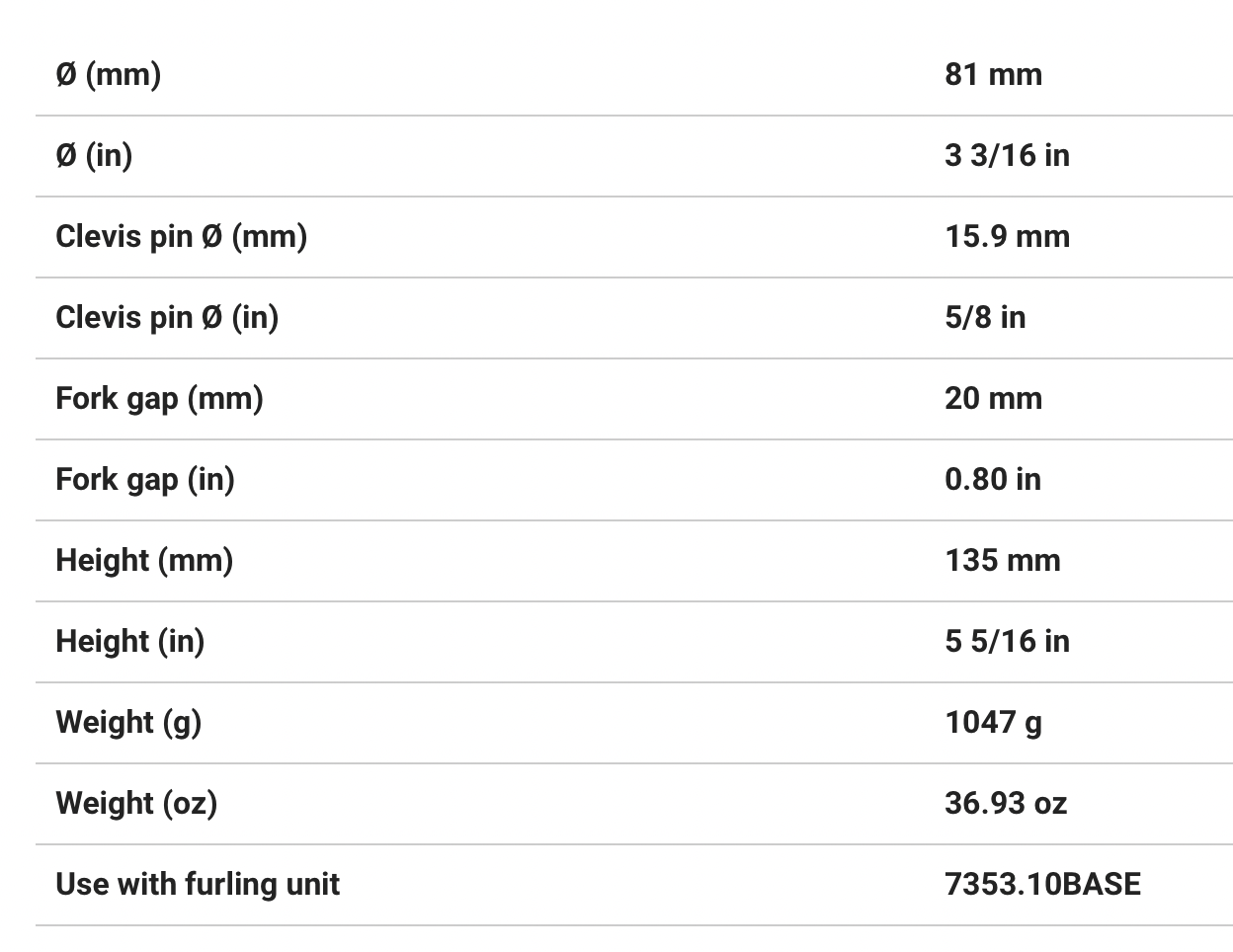
Task: Click the "Clevis pin Ø (in)" label
Action: [167, 318]
